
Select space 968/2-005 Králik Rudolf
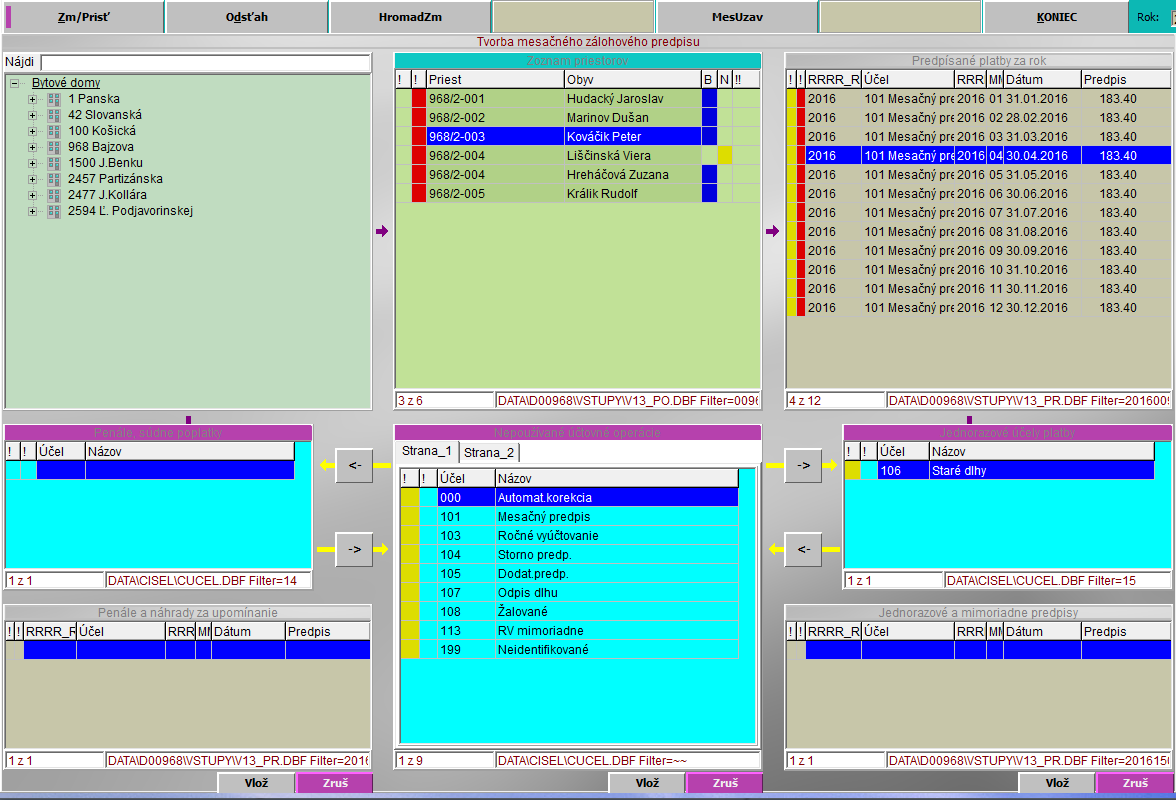578,193
